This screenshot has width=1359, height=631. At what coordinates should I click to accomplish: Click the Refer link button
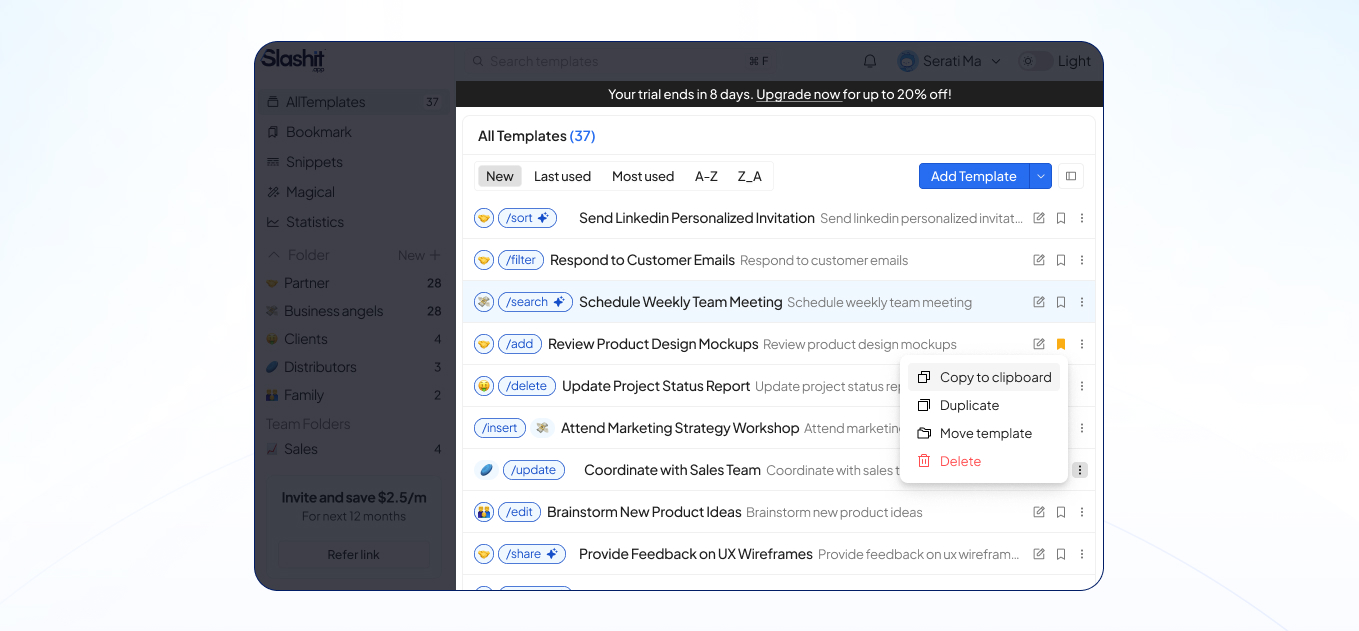(x=354, y=554)
